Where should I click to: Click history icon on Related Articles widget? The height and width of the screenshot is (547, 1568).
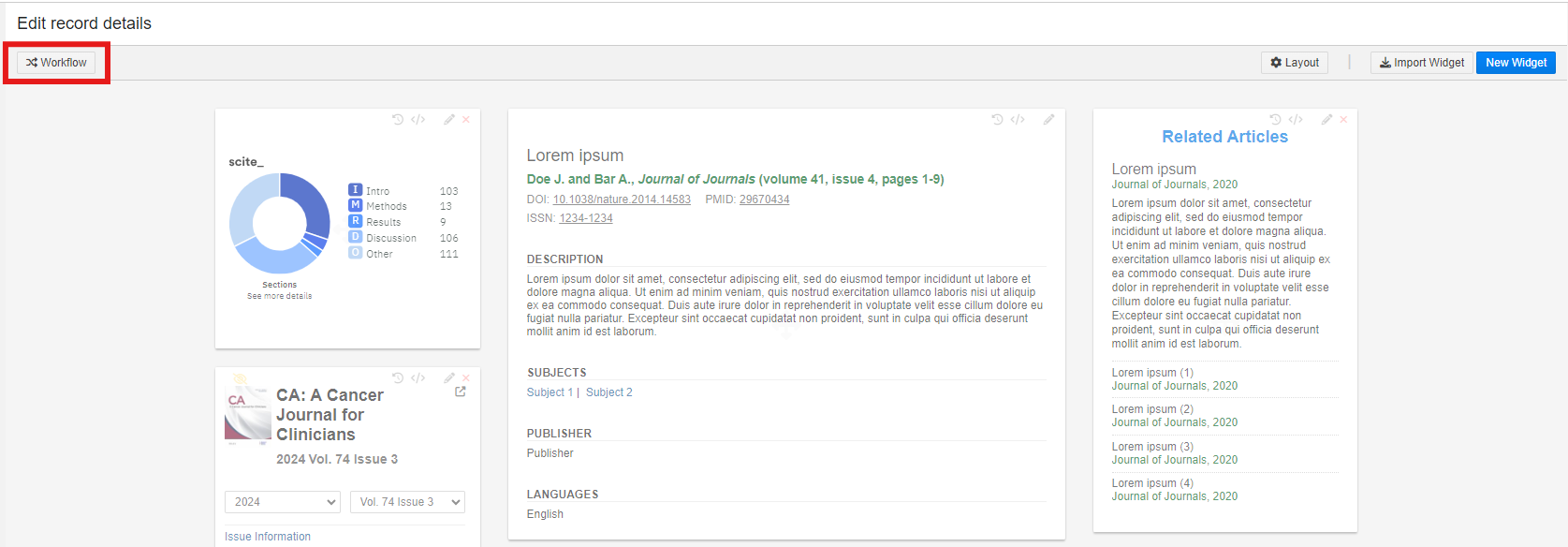click(x=1275, y=120)
